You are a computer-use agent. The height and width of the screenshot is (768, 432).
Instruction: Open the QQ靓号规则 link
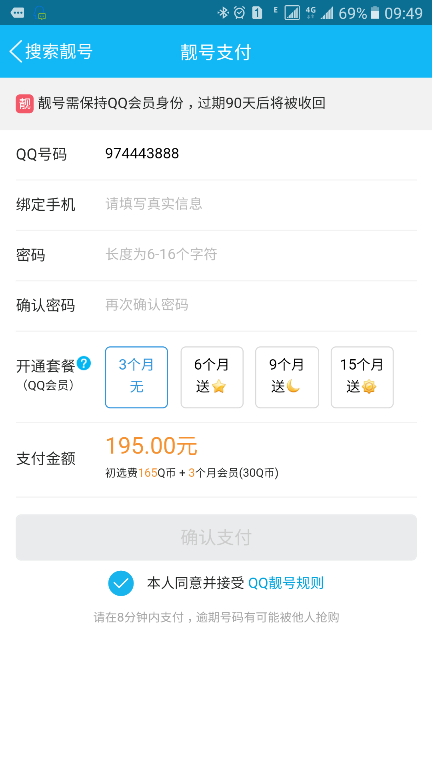(x=286, y=583)
